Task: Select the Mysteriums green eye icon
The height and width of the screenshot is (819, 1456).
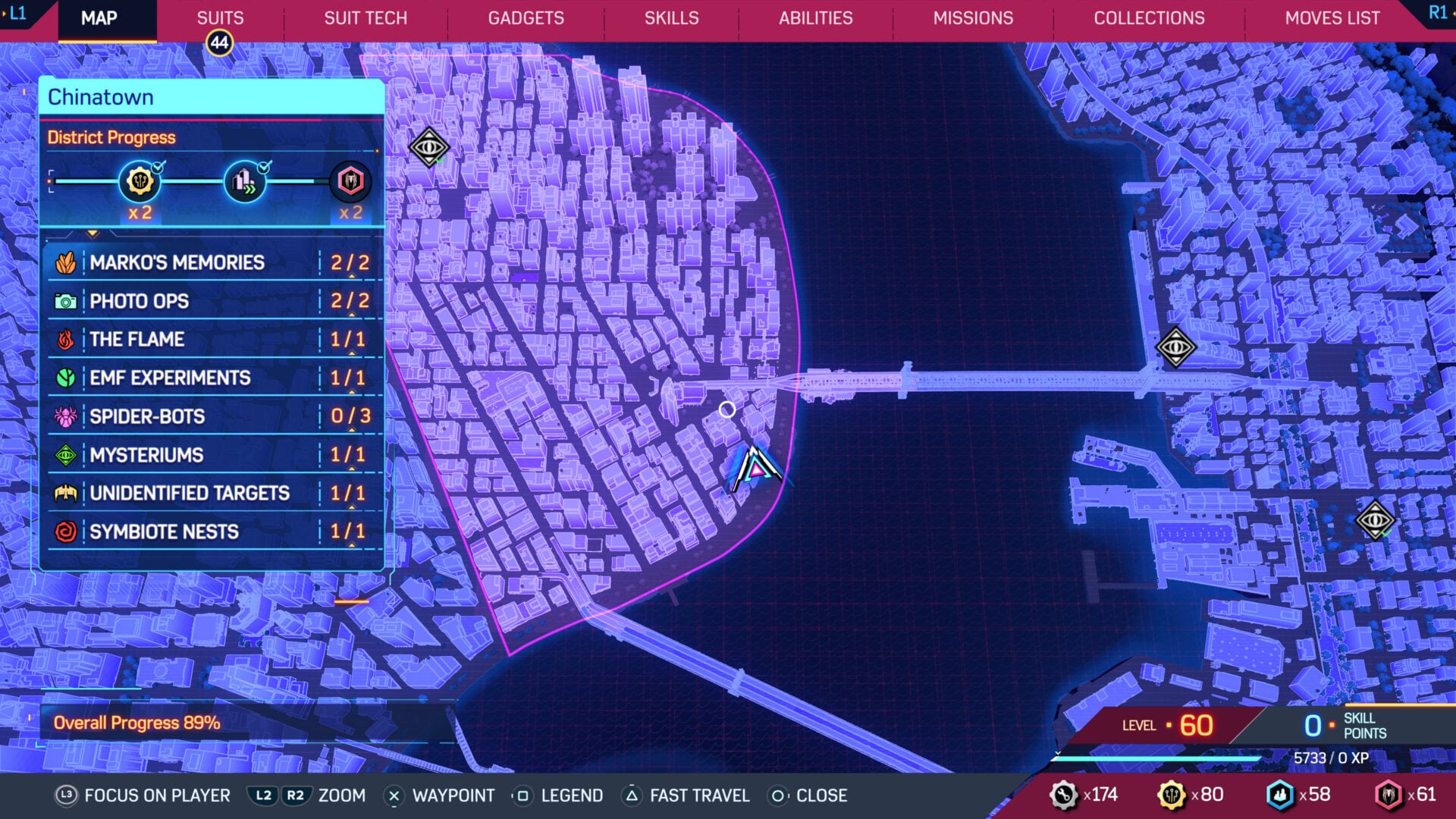Action: click(67, 454)
